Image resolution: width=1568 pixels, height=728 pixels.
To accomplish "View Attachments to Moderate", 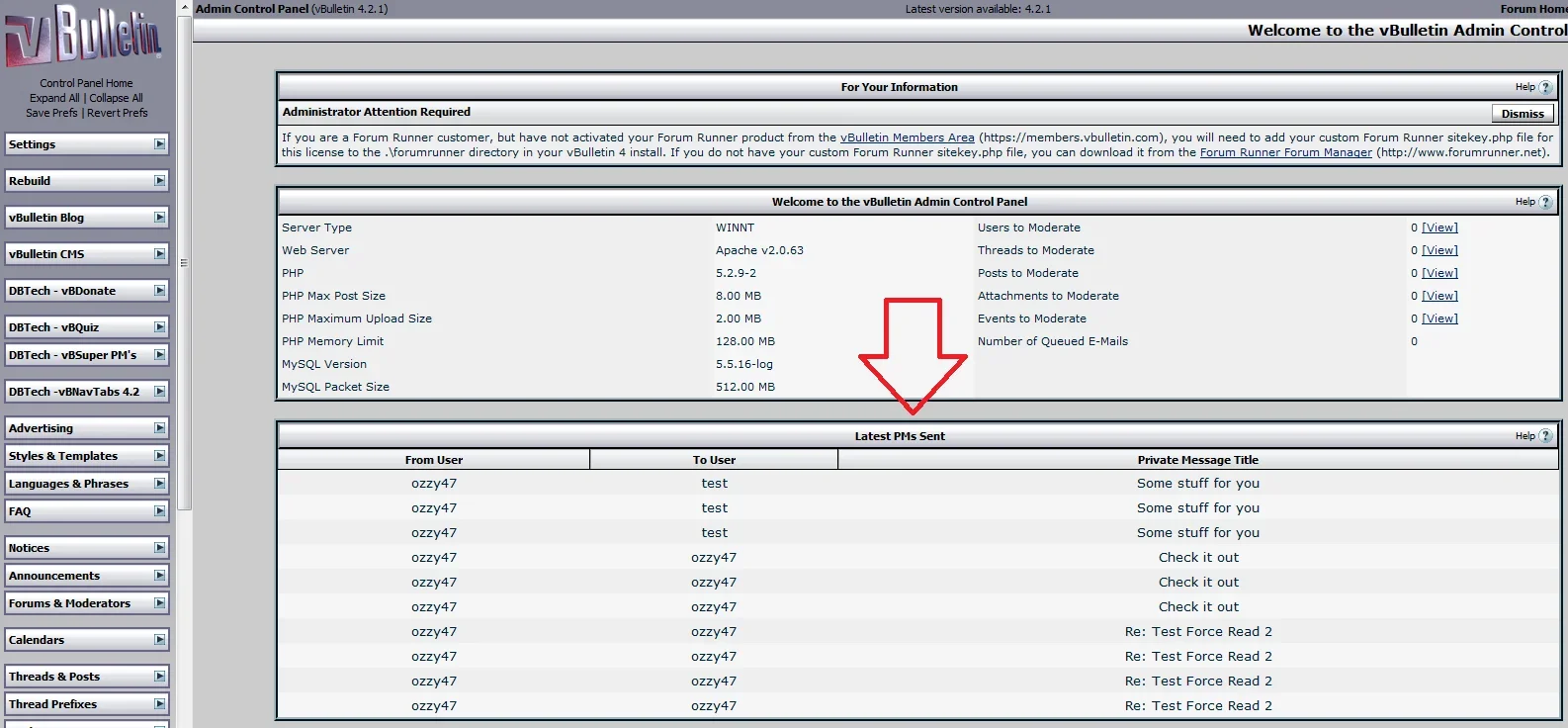I will point(1439,296).
